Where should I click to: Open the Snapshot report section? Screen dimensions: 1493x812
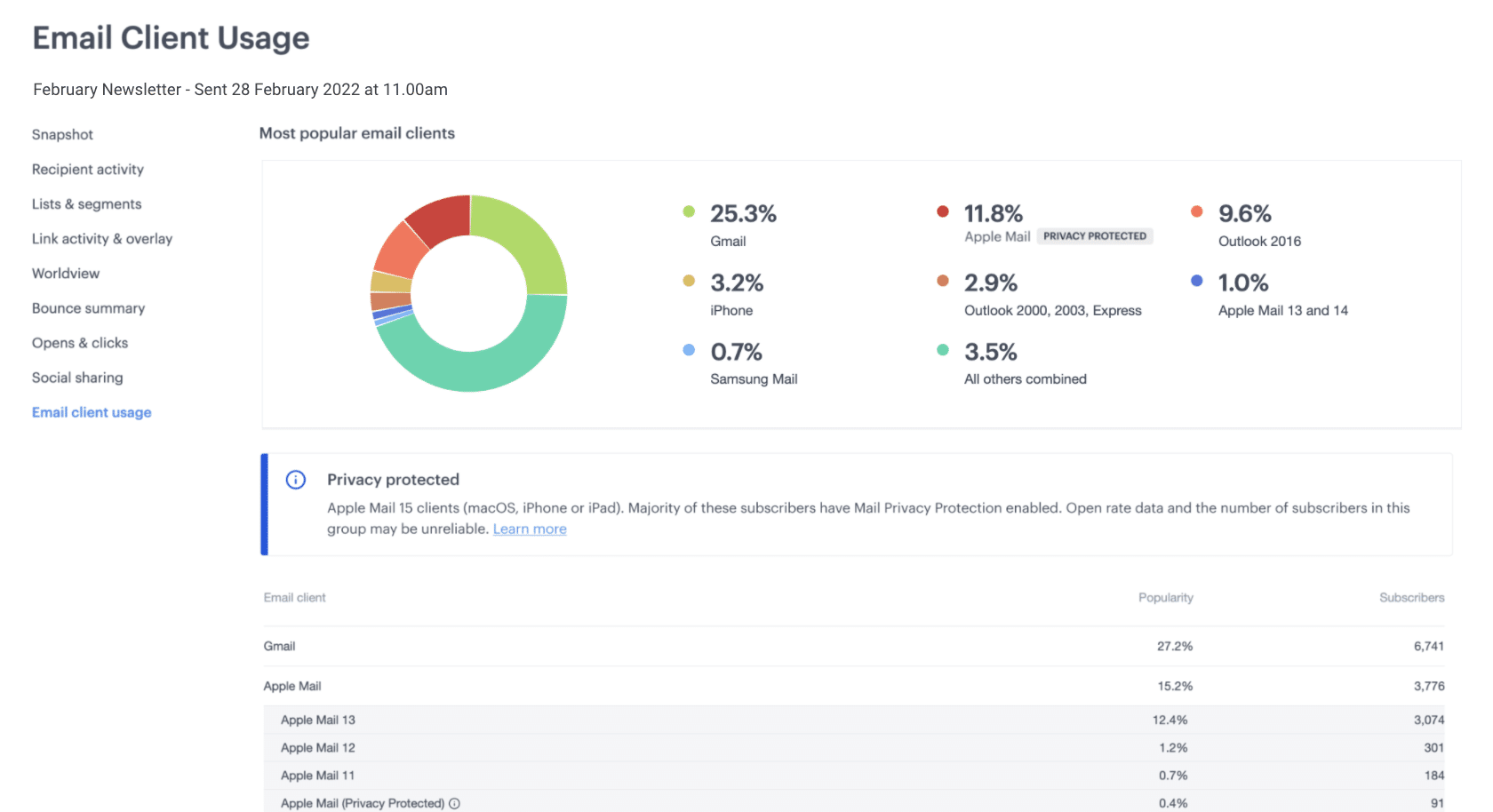(62, 135)
